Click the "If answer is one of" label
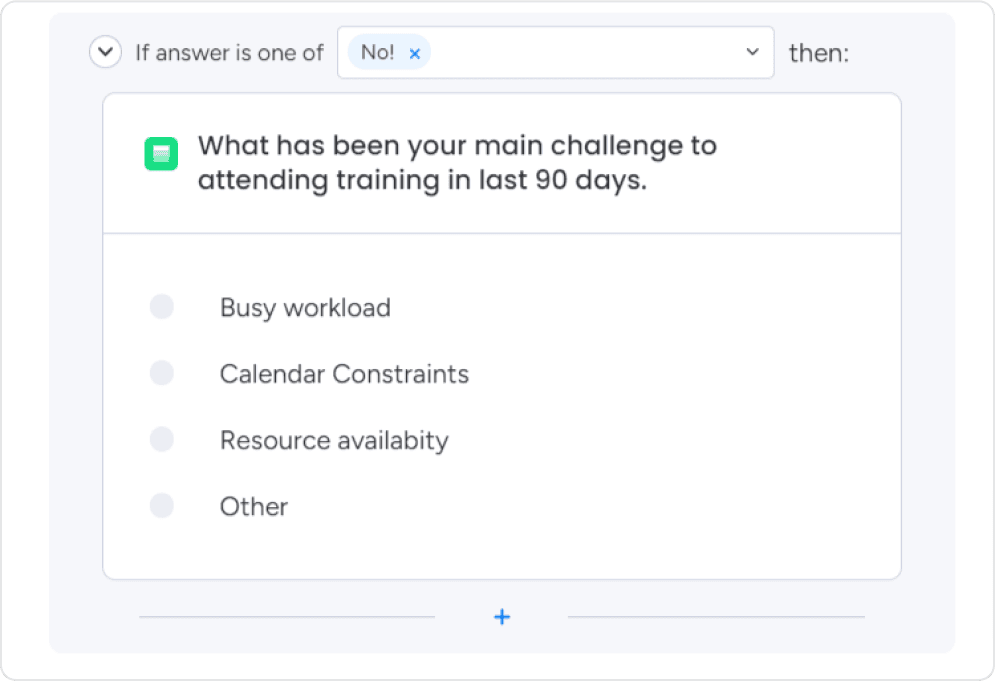 (229, 53)
